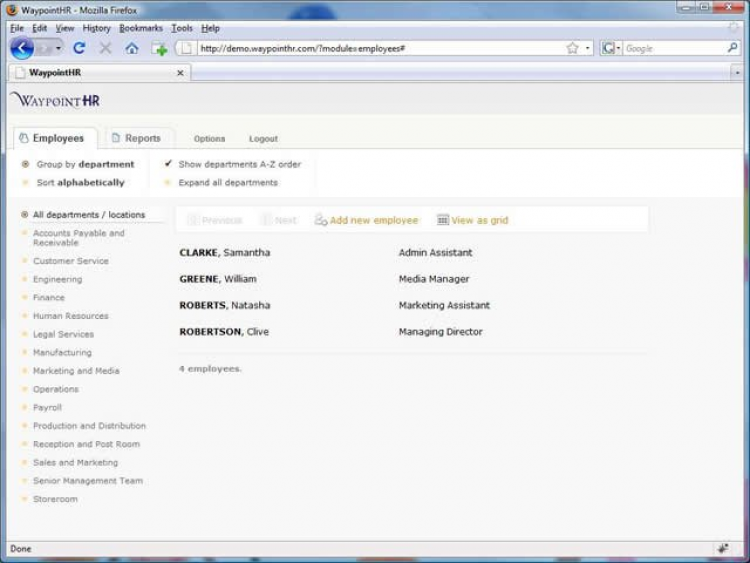
Task: Go back using browser back arrow
Action: click(x=22, y=48)
